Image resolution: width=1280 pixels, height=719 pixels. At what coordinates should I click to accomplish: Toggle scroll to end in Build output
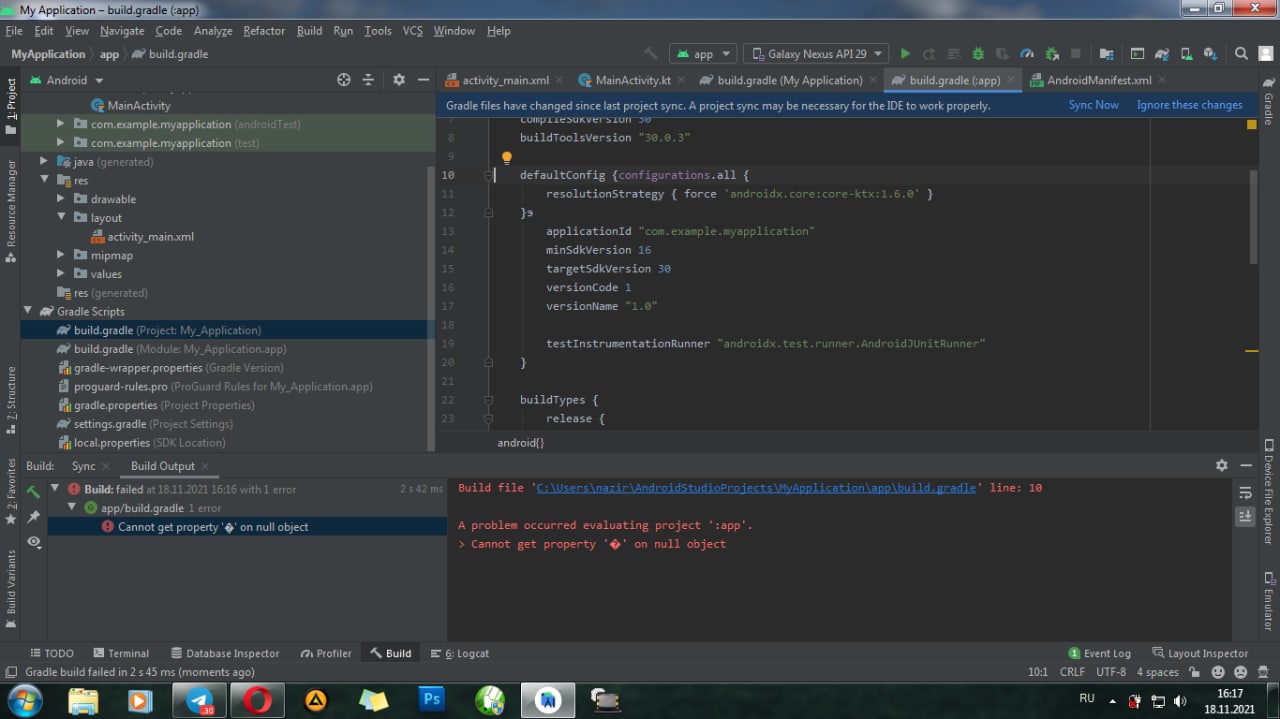1245,516
